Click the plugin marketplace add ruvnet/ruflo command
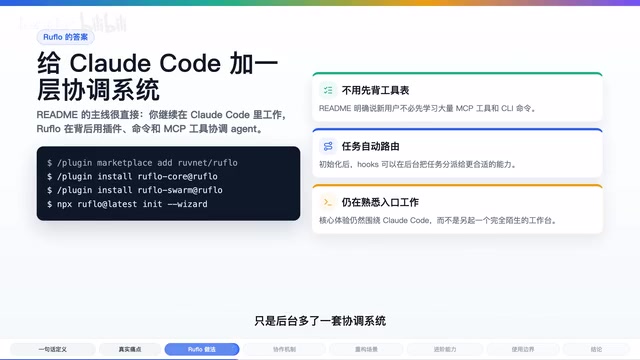Image resolution: width=640 pixels, height=360 pixels. point(142,162)
